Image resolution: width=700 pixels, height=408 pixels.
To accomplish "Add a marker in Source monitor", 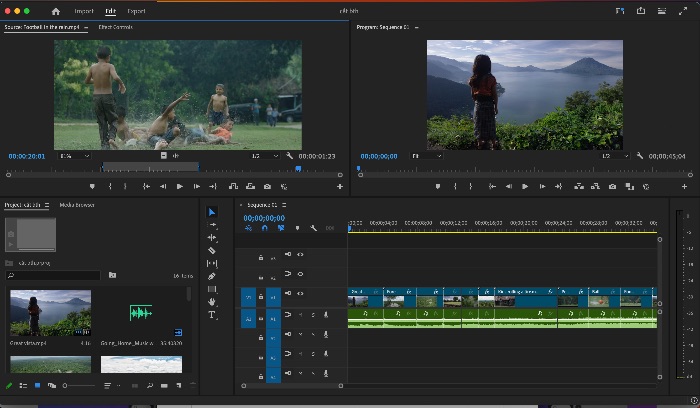I will click(x=92, y=187).
